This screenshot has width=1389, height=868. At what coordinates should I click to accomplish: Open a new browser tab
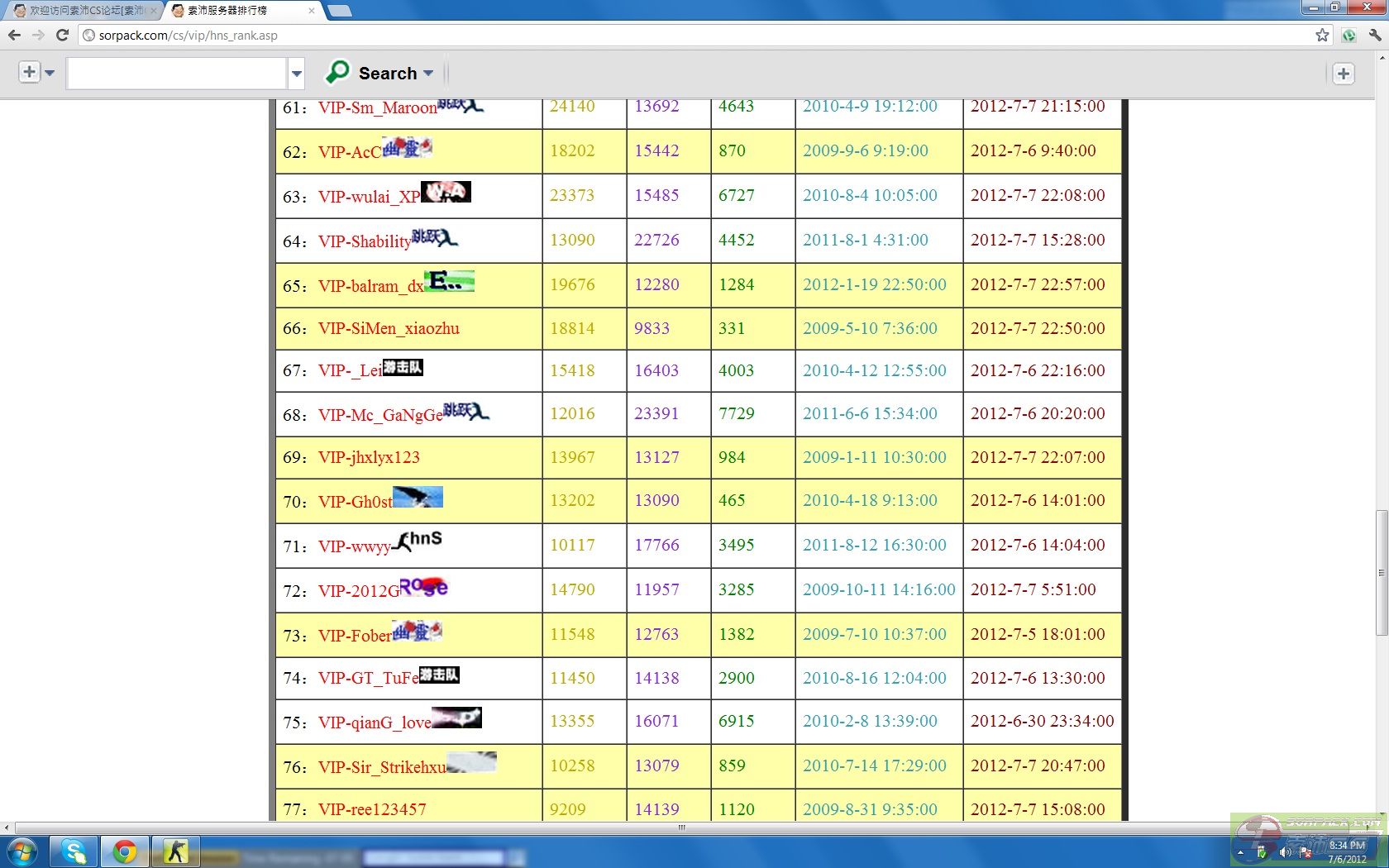(x=339, y=11)
